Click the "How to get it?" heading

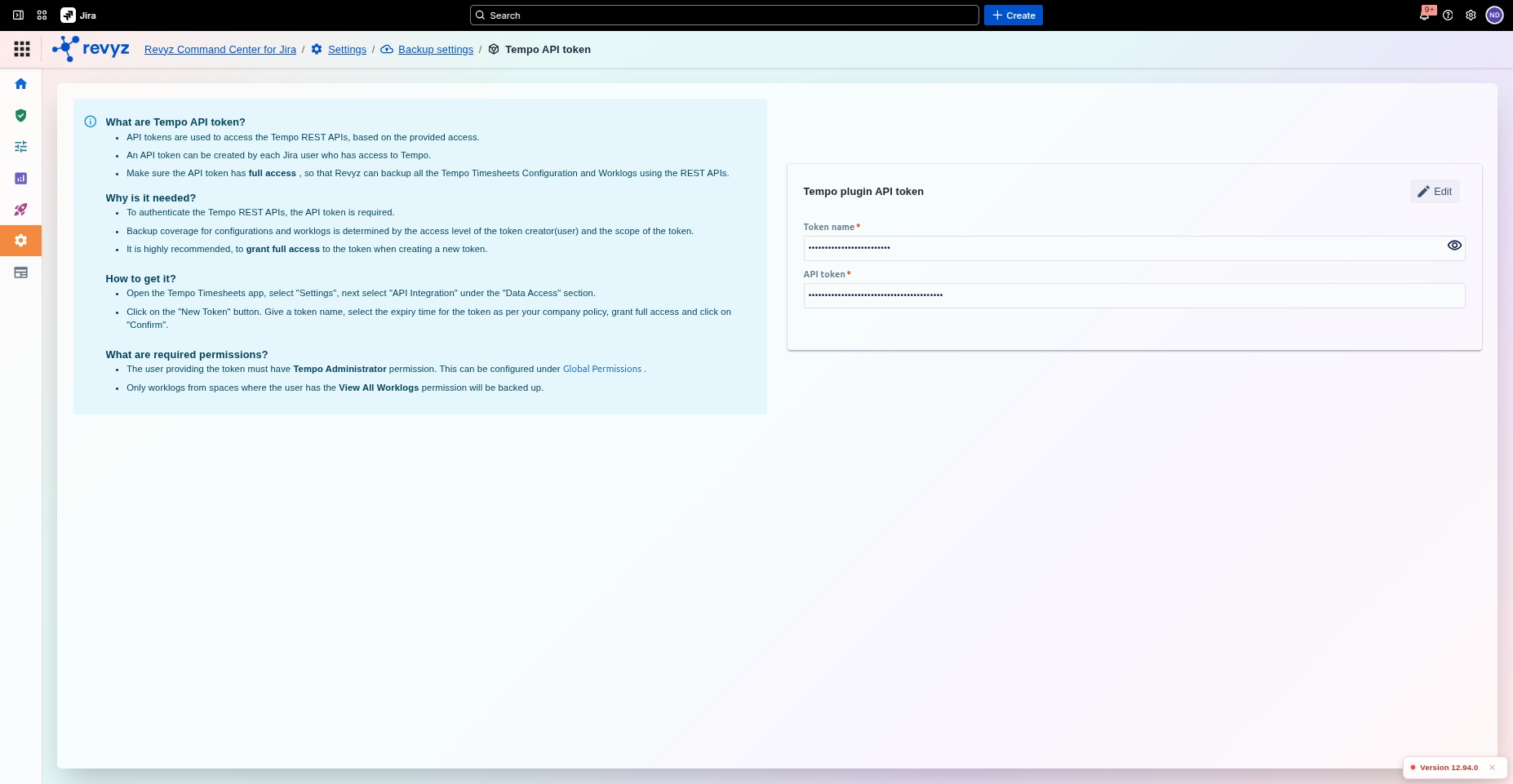pos(140,279)
